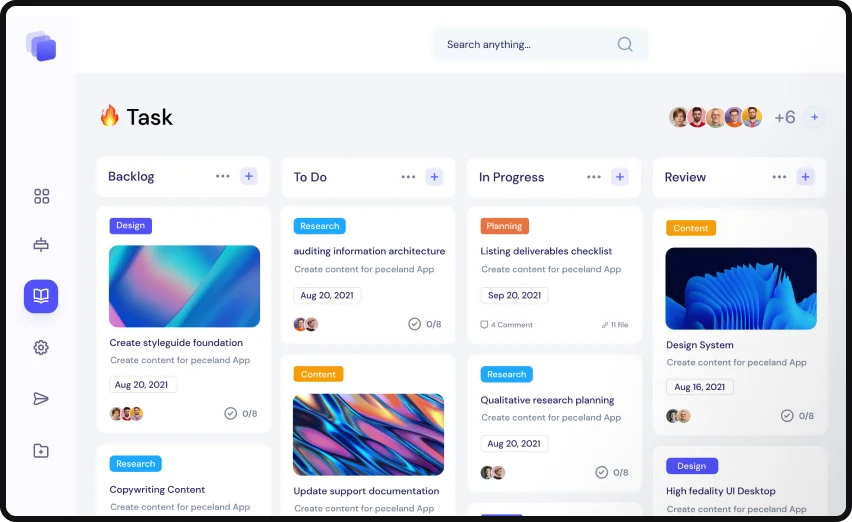The height and width of the screenshot is (522, 852).
Task: Click the search magnifier icon
Action: pyautogui.click(x=625, y=44)
